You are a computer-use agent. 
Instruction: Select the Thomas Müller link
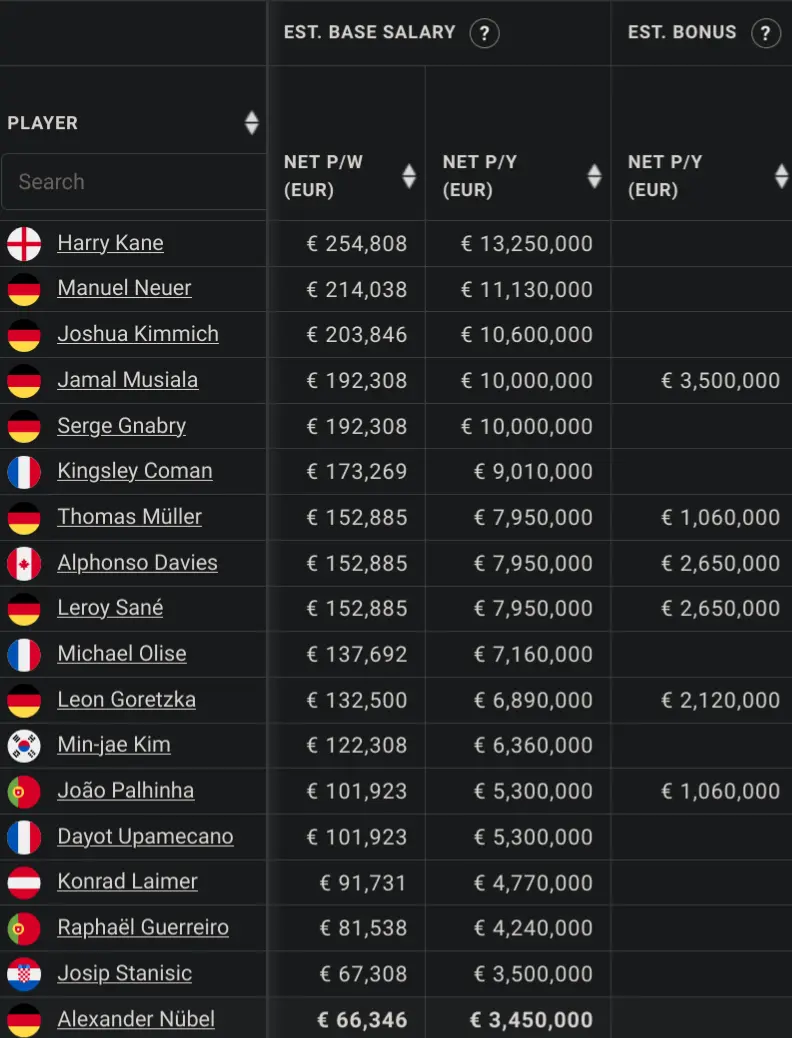130,516
